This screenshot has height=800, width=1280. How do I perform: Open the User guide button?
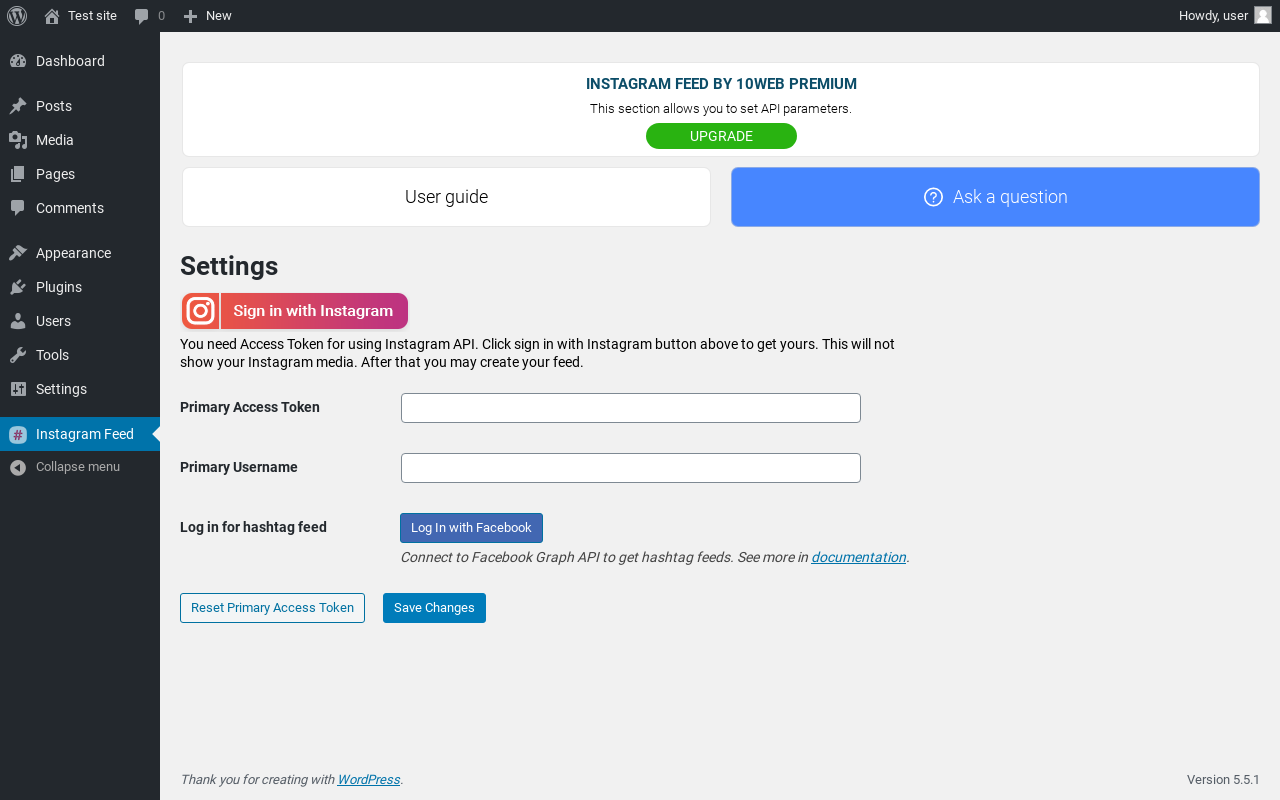pyautogui.click(x=446, y=197)
